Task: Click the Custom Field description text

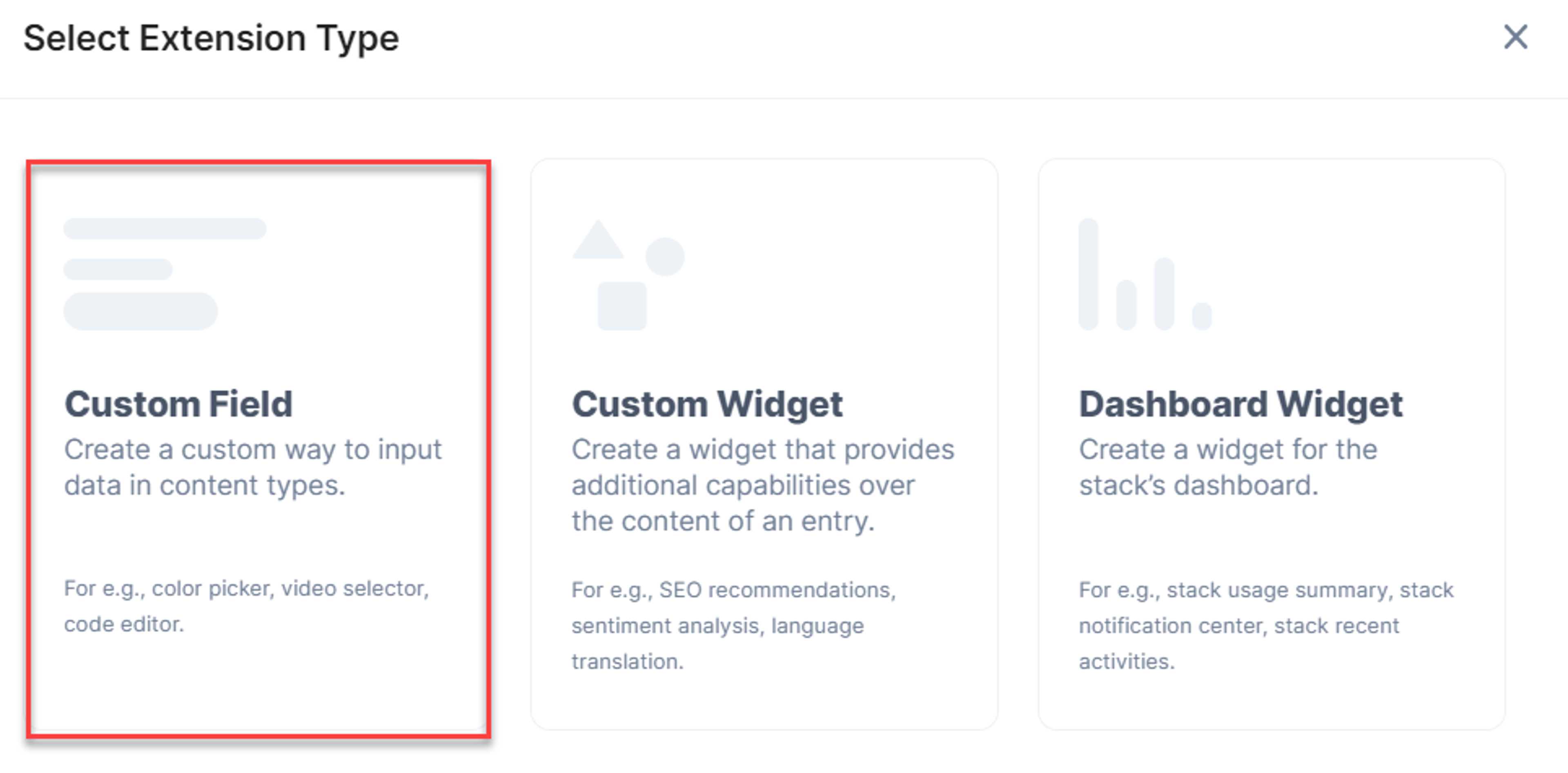Action: point(253,467)
